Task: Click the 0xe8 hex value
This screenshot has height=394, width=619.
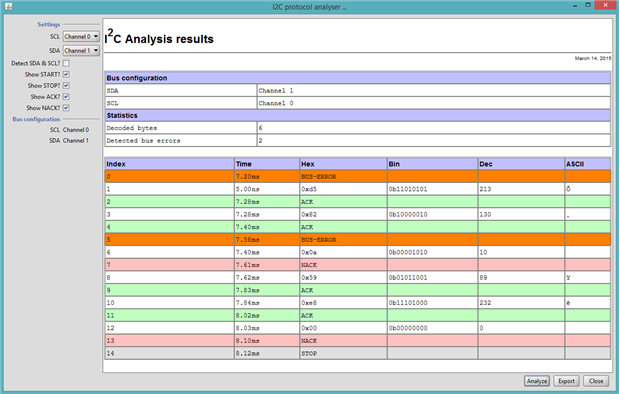Action: [x=309, y=303]
